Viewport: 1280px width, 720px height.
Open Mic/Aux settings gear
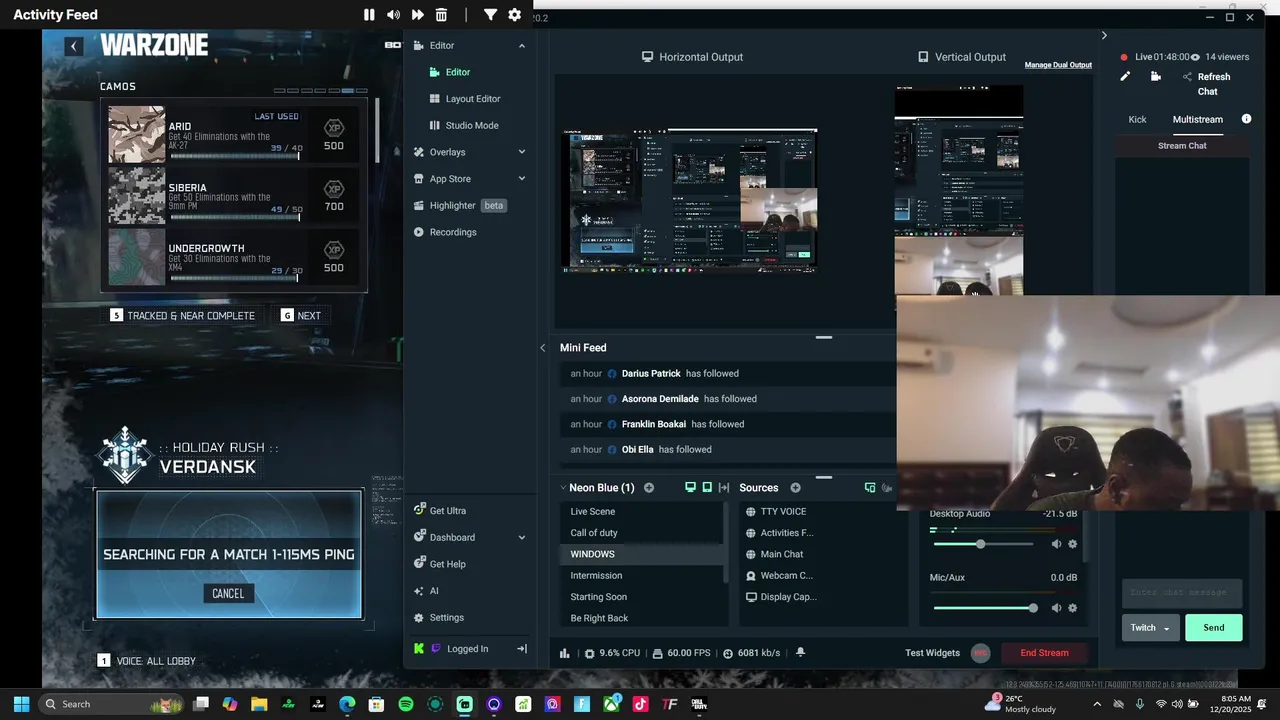point(1073,608)
